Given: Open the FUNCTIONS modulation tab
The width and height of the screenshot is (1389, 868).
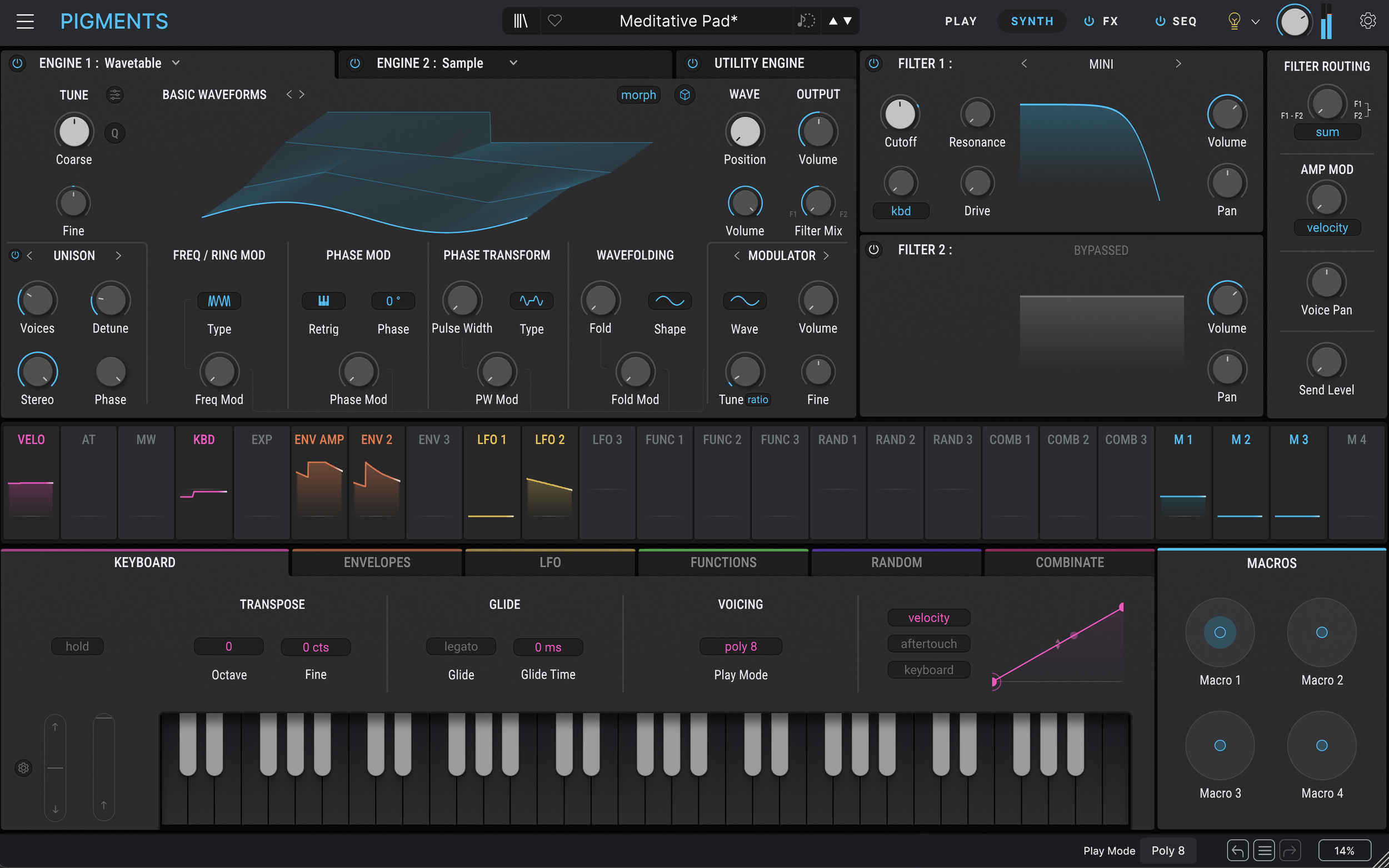Looking at the screenshot, I should click(x=723, y=563).
